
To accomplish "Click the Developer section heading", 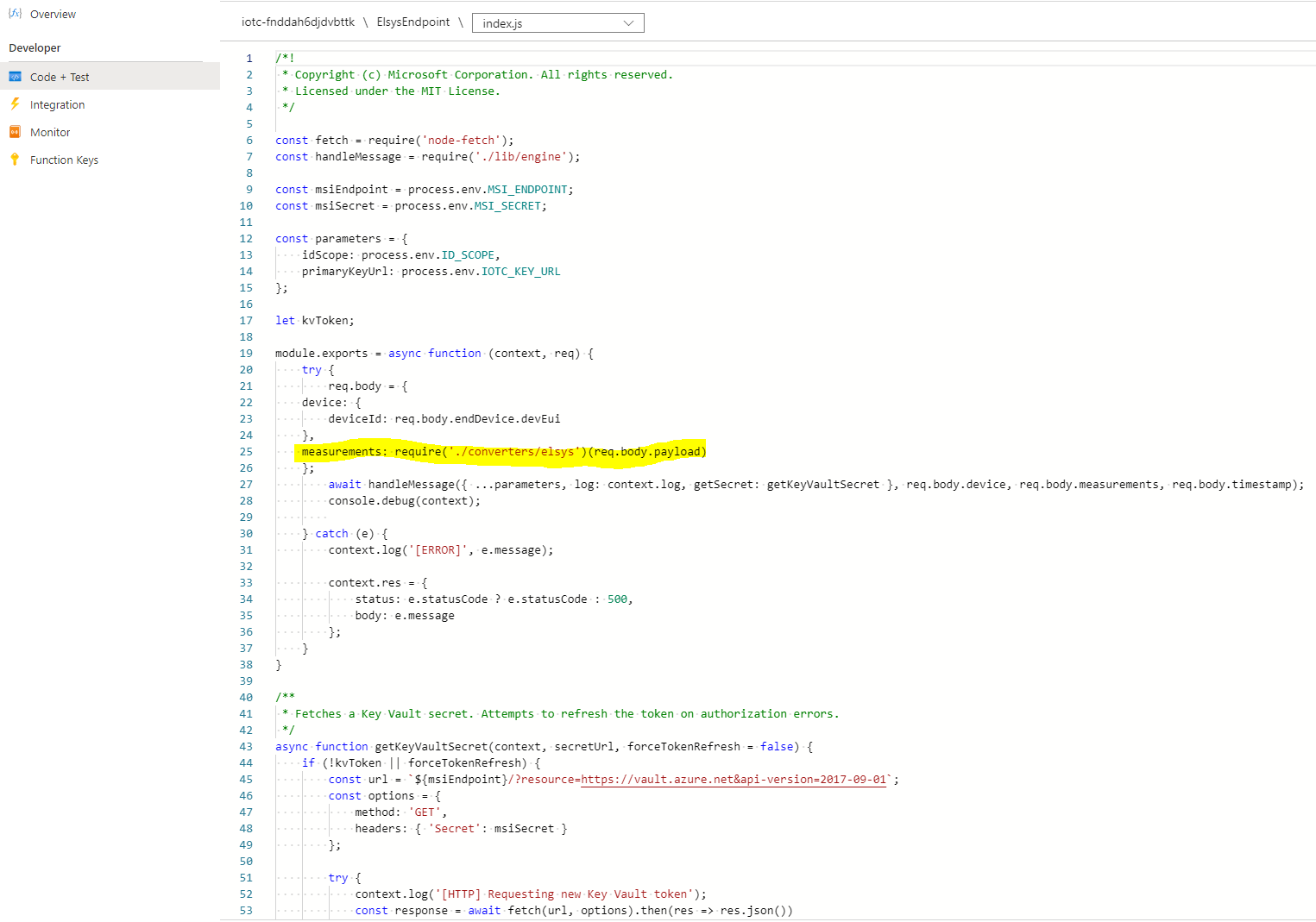I will pyautogui.click(x=35, y=47).
